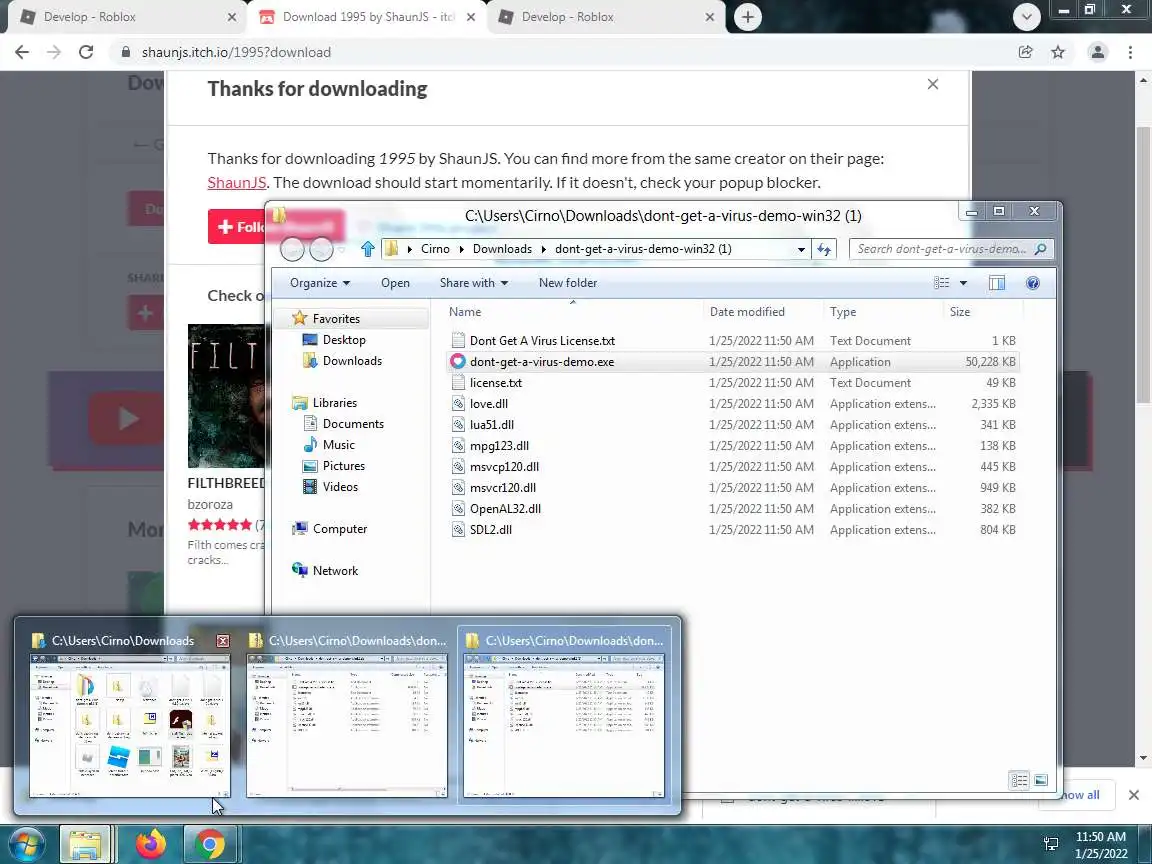Screen dimensions: 1152x864
Task: Toggle the Explorer preview pane icon
Action: (996, 283)
